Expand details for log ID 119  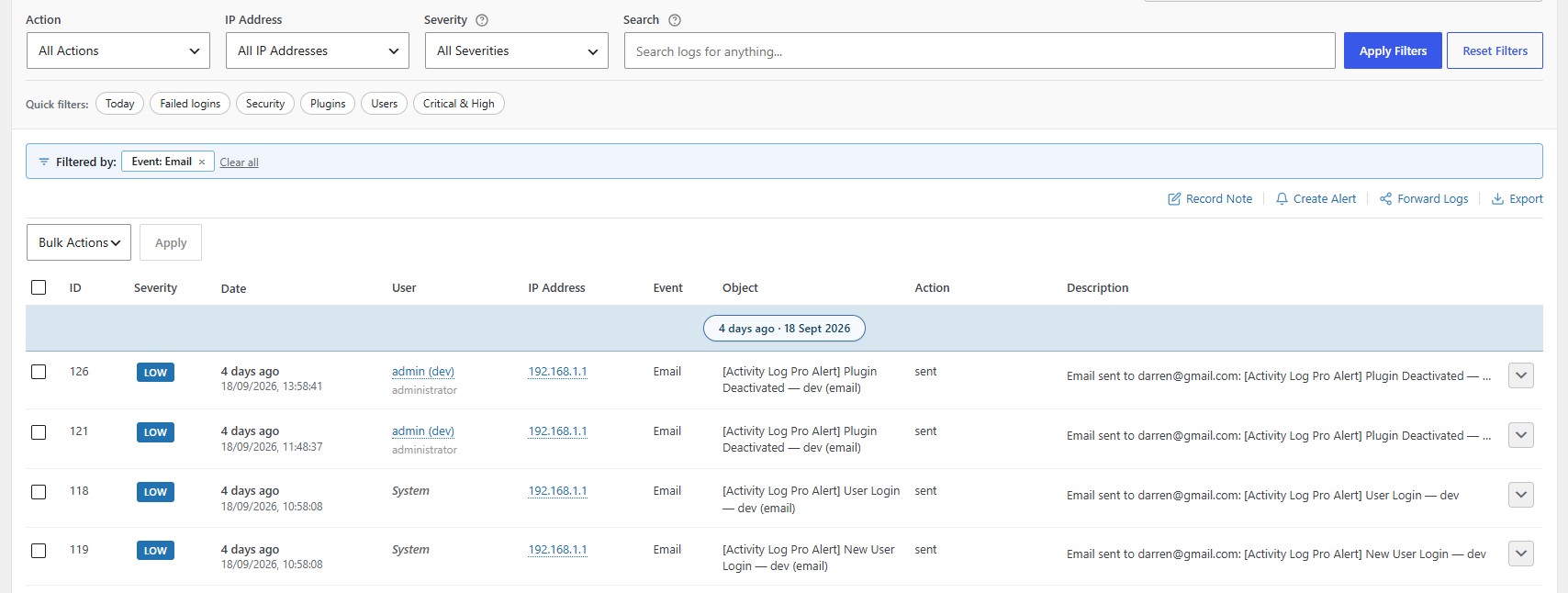pyautogui.click(x=1521, y=554)
